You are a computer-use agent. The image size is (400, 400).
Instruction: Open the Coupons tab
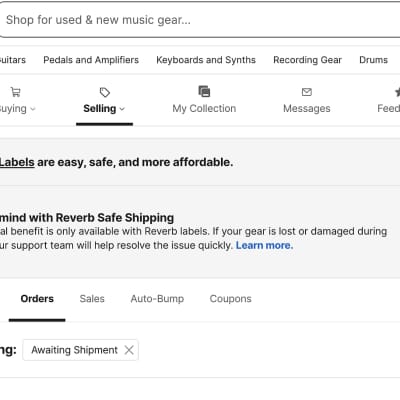click(230, 299)
